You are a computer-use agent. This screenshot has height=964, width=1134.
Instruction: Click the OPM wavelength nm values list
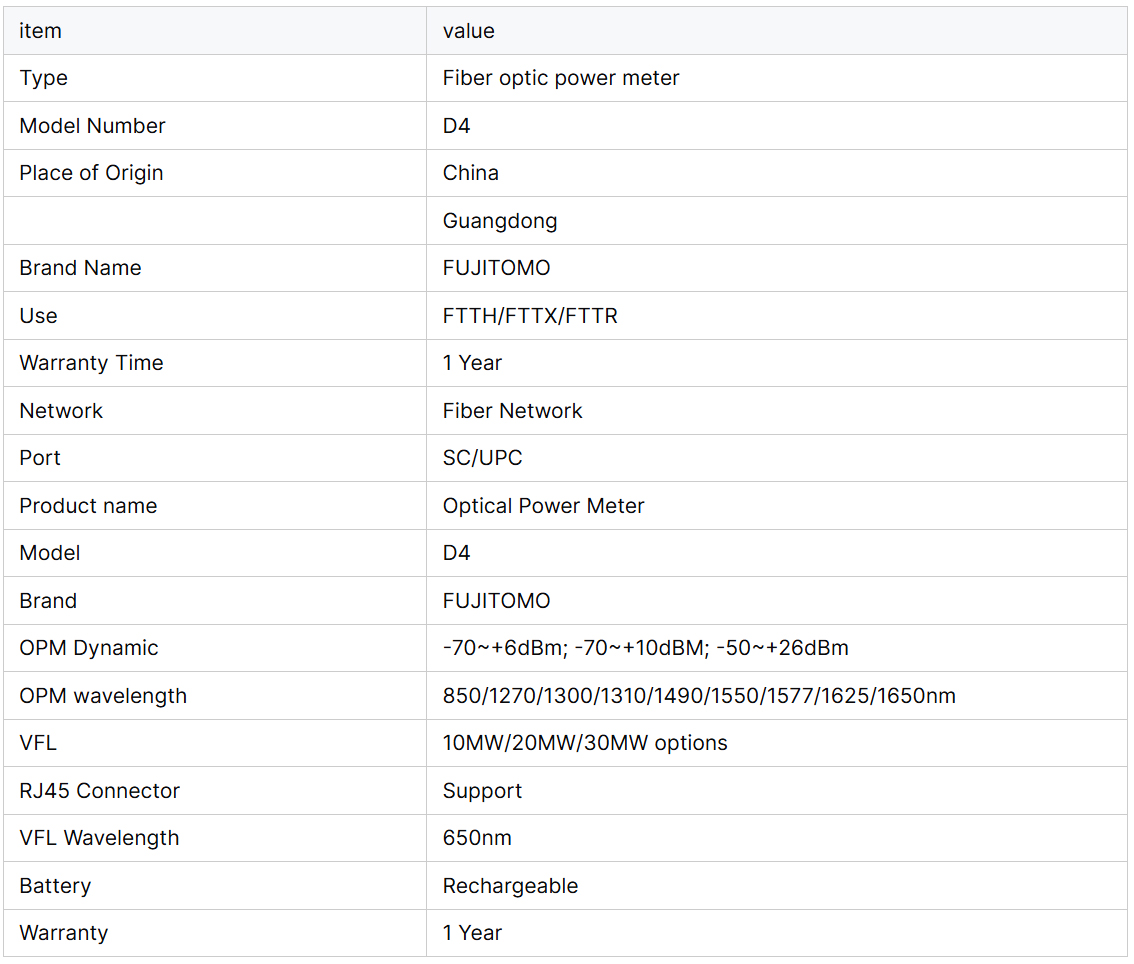(698, 696)
